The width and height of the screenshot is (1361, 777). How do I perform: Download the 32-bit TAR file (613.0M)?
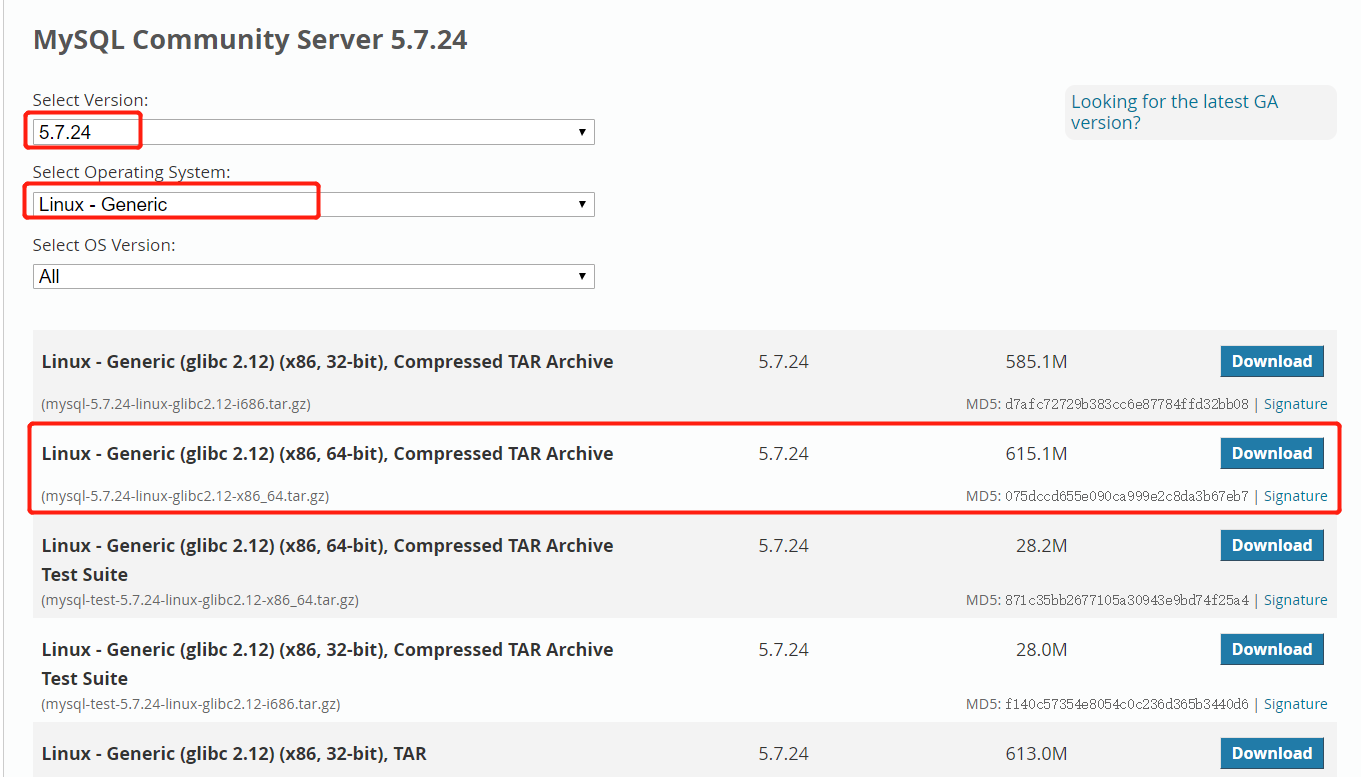pos(1272,753)
